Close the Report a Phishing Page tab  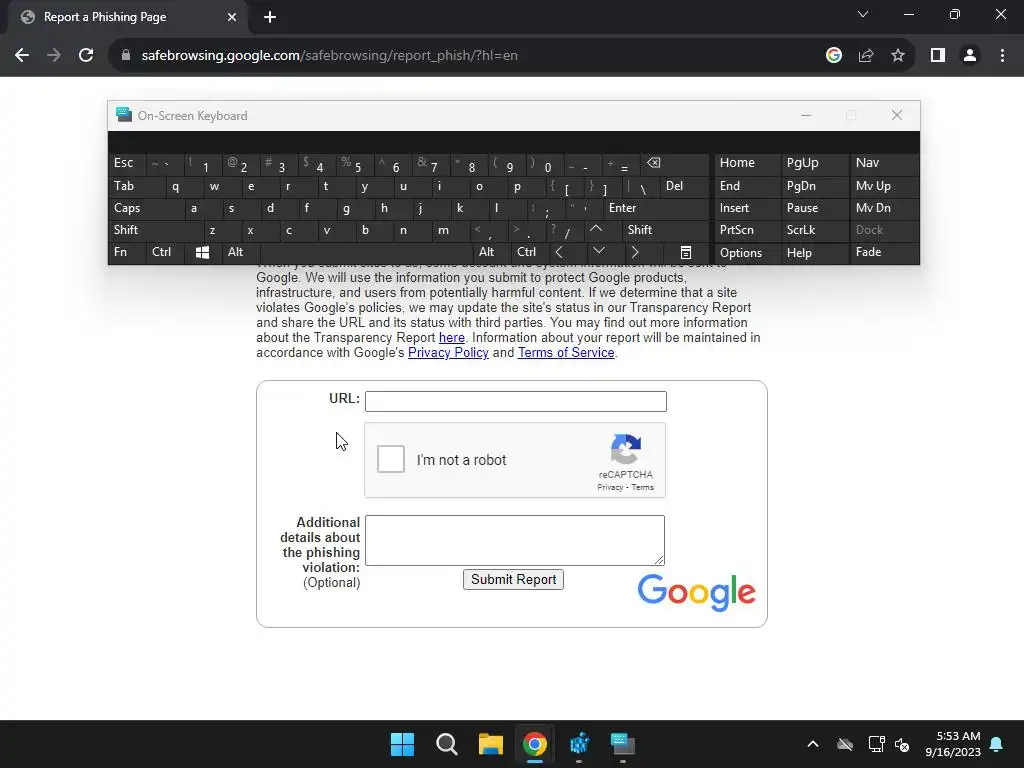(x=232, y=17)
